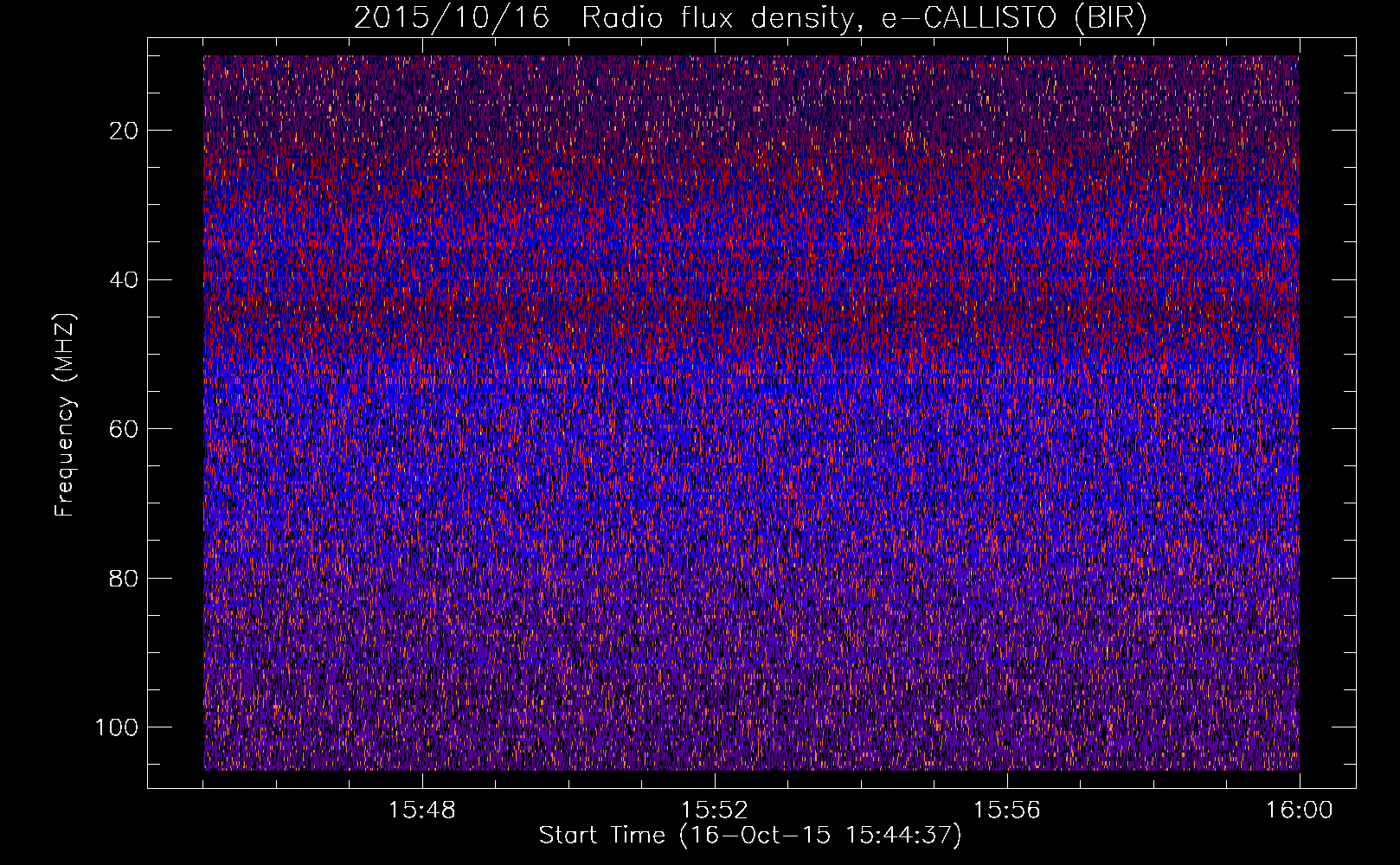
Task: Click the 'Frequency (MHZ)' axis label
Action: pyautogui.click(x=65, y=414)
